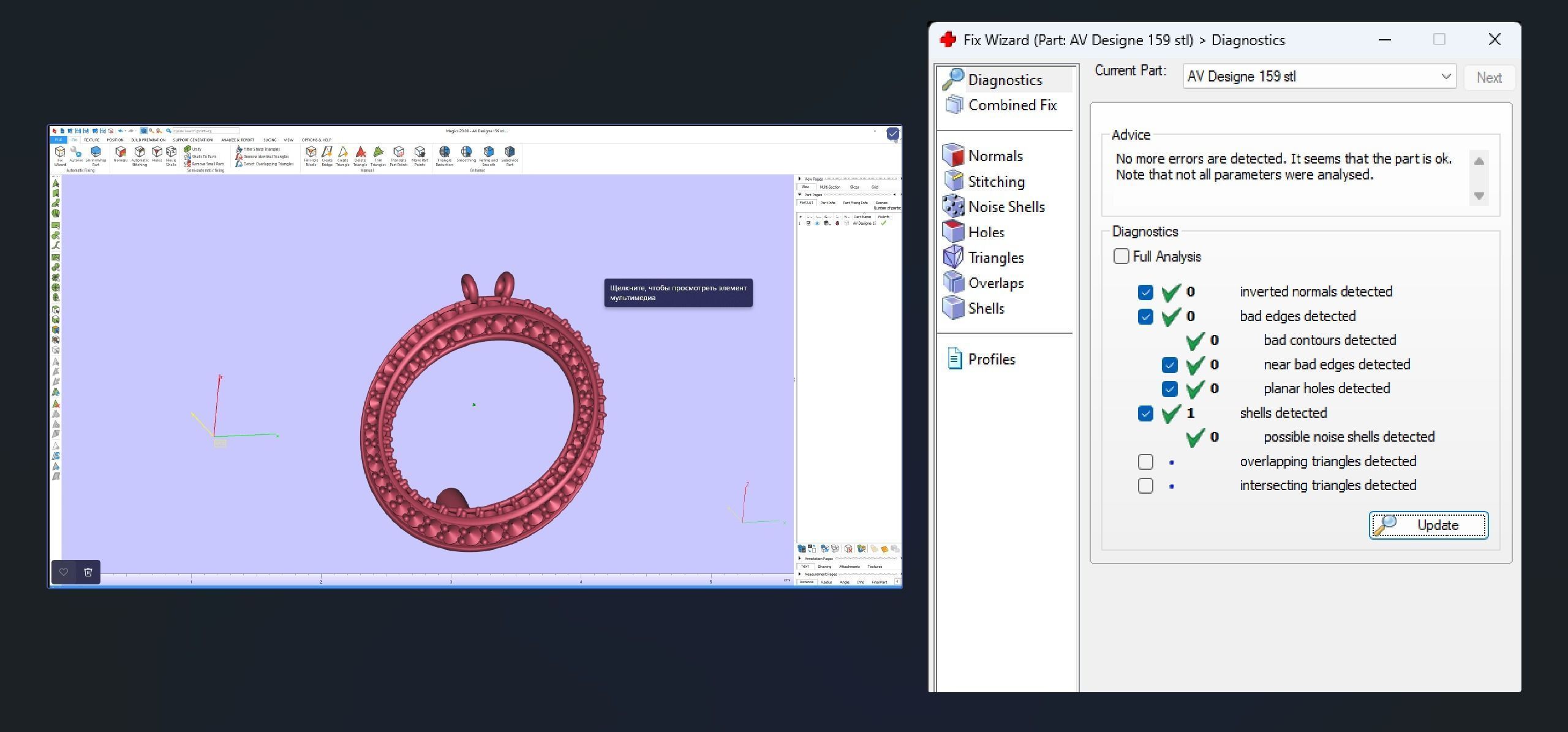Viewport: 1568px width, 732px height.
Task: Open the Stitching fixing page
Action: click(995, 182)
